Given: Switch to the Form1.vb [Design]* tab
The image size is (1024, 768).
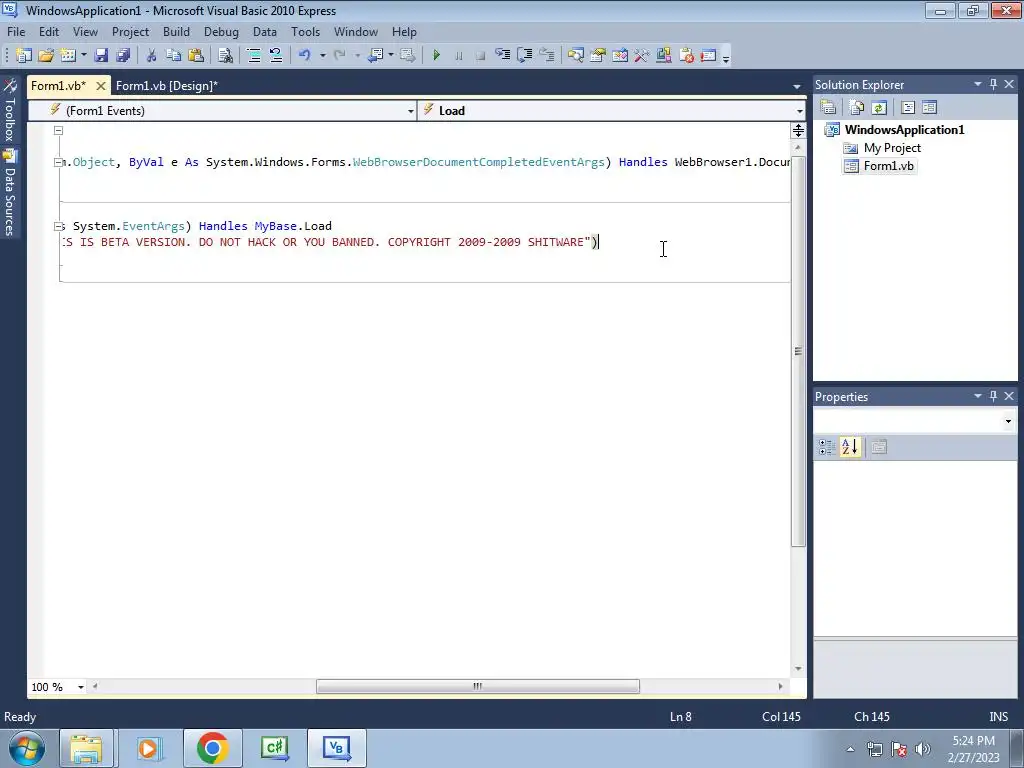Looking at the screenshot, I should click(x=167, y=86).
